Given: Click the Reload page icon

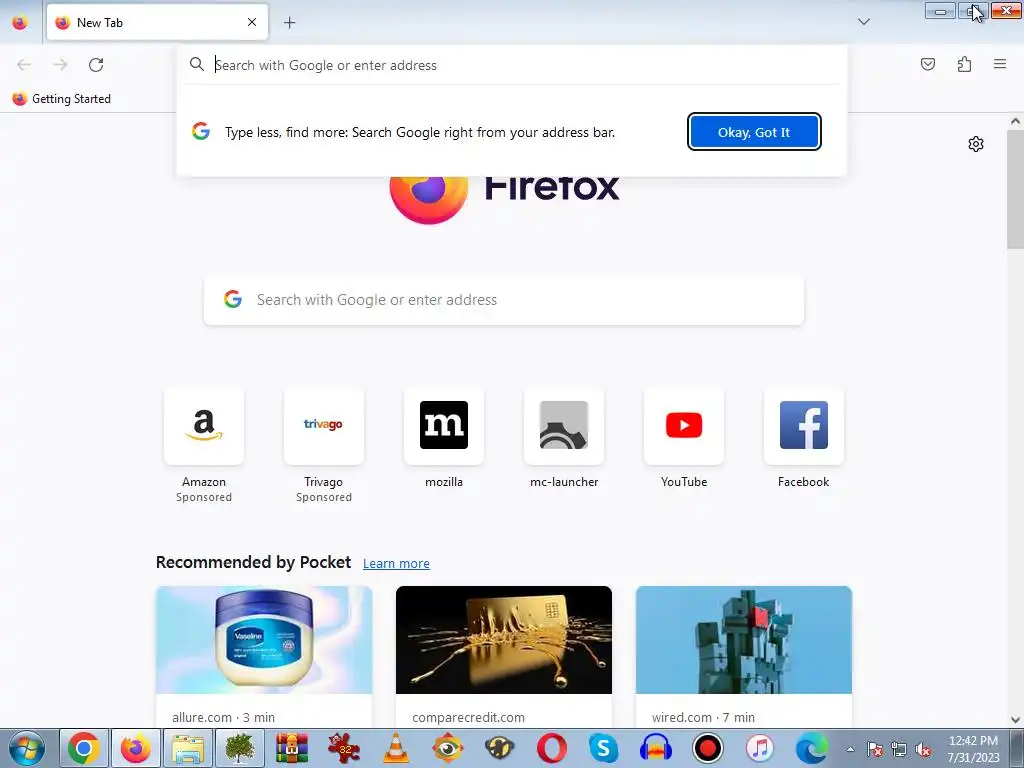Looking at the screenshot, I should [x=96, y=65].
